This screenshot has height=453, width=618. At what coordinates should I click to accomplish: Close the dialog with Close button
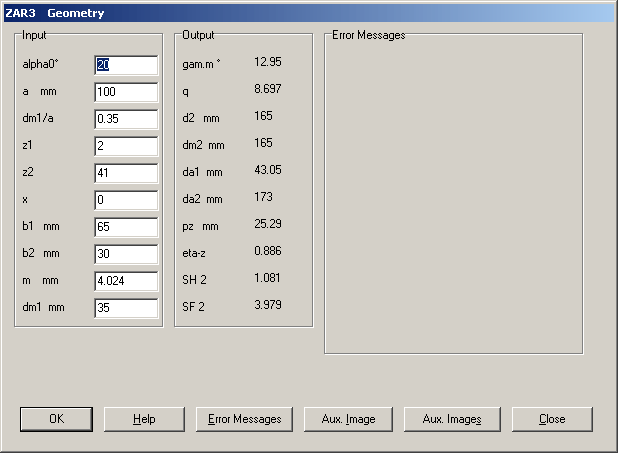point(552,419)
